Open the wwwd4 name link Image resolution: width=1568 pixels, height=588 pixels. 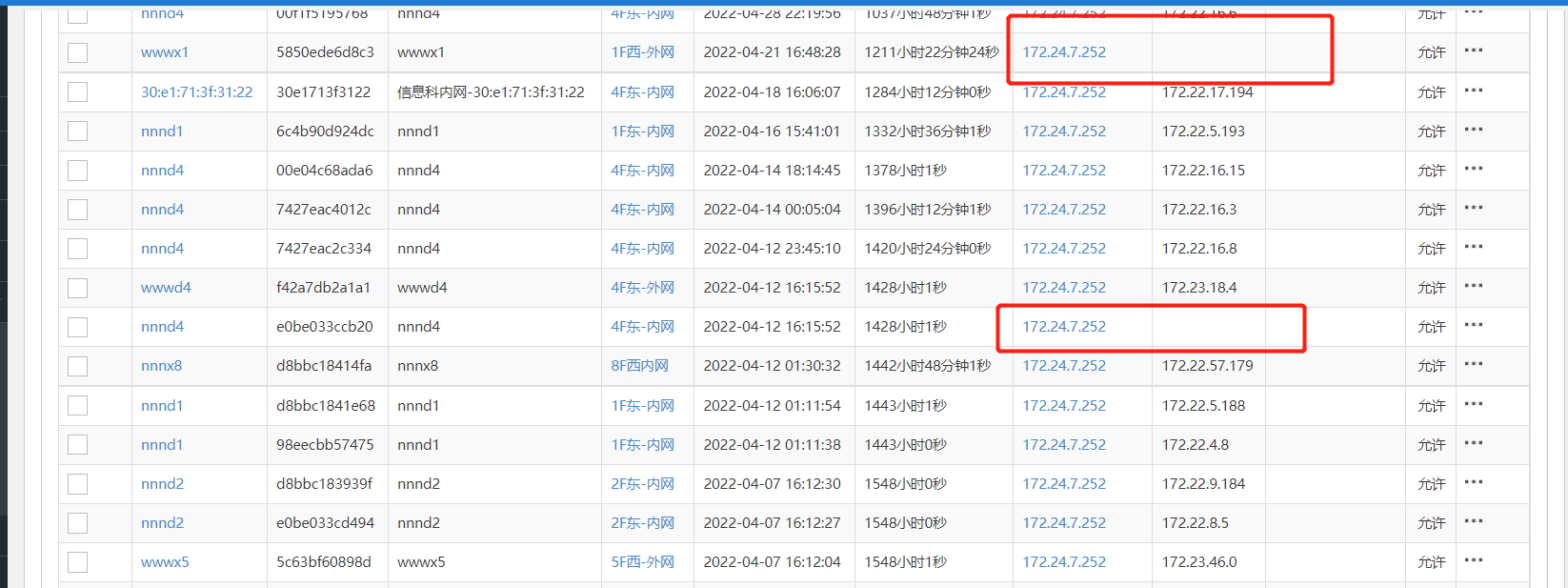point(166,288)
